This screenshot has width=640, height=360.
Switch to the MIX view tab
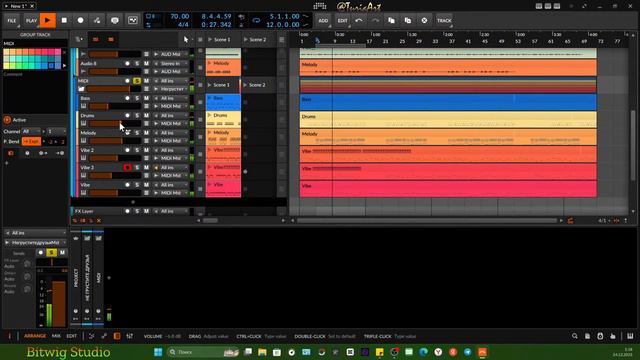pos(56,336)
